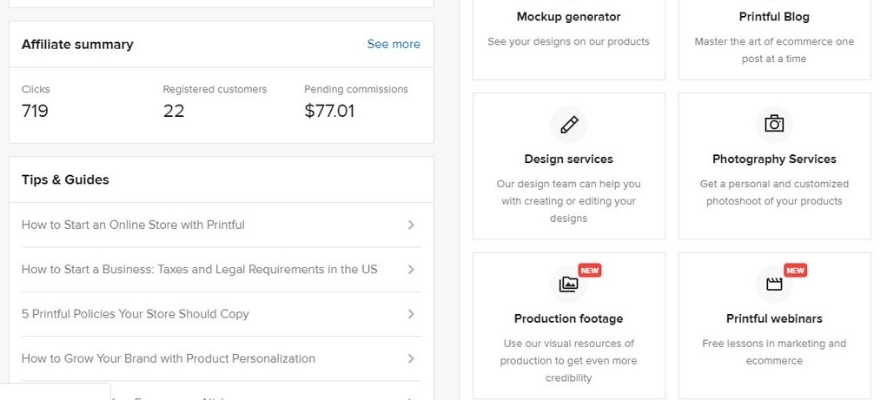Click 'Our design team can help you' description

[569, 201]
